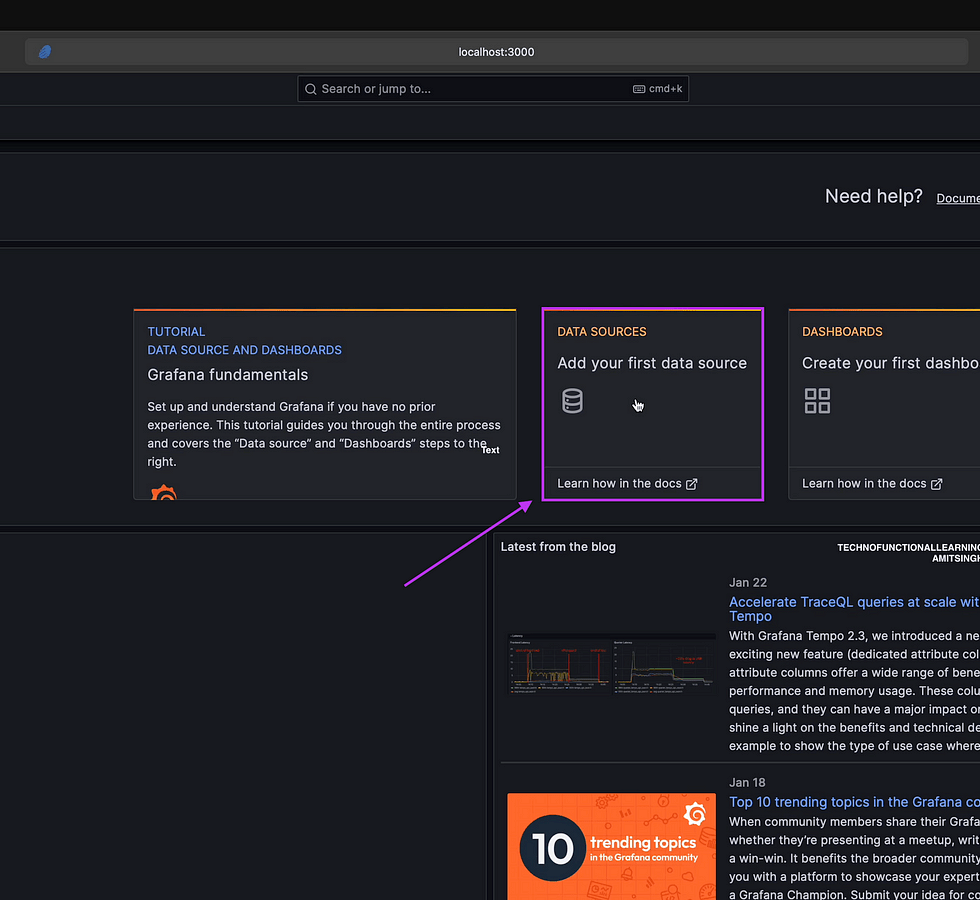Open the Documentation link beside 'Need help?'

pyautogui.click(x=957, y=198)
